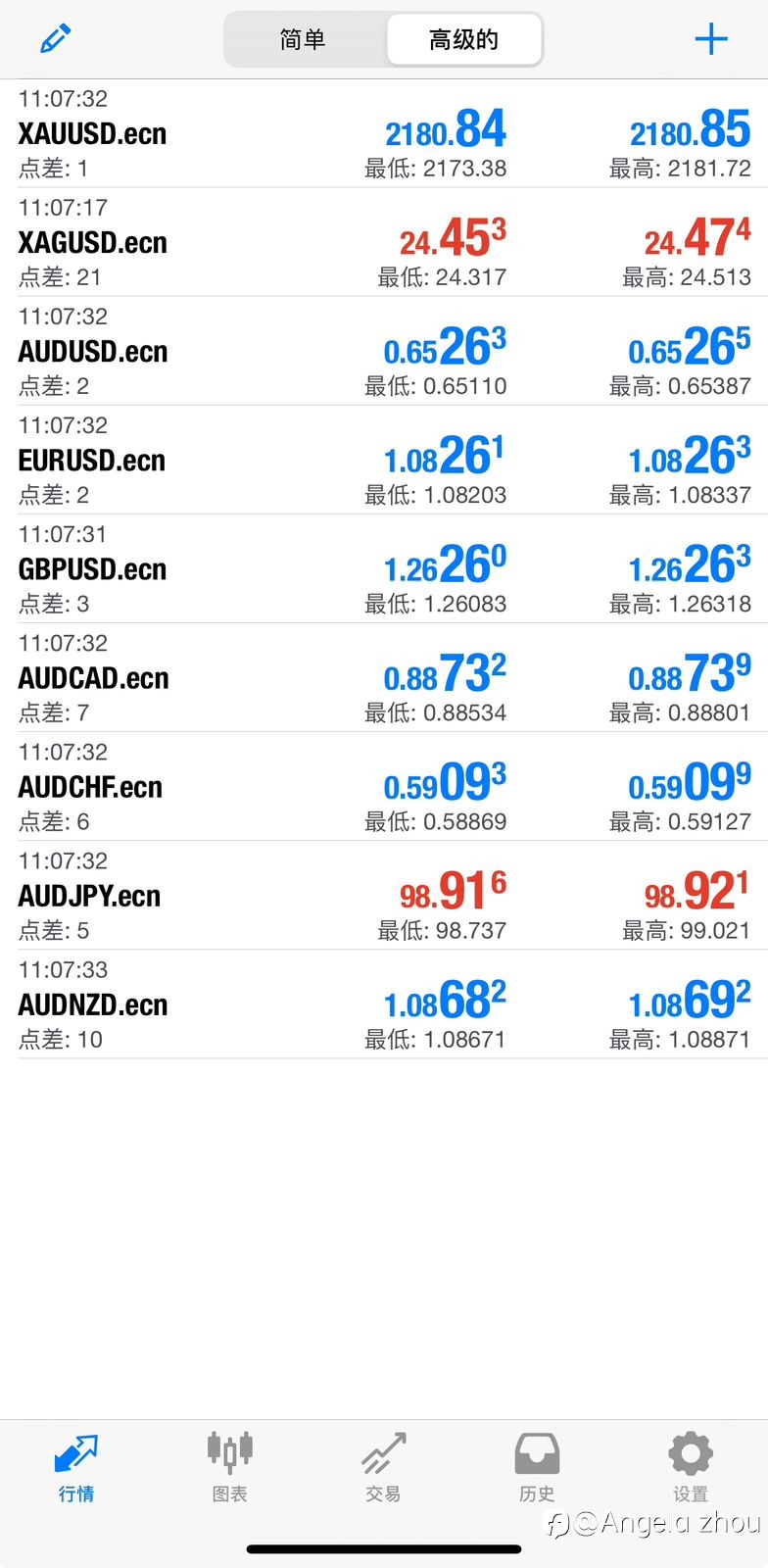The image size is (768, 1568).
Task: Tap XAUUSD.ecn ask price 2180.85
Action: point(690,129)
